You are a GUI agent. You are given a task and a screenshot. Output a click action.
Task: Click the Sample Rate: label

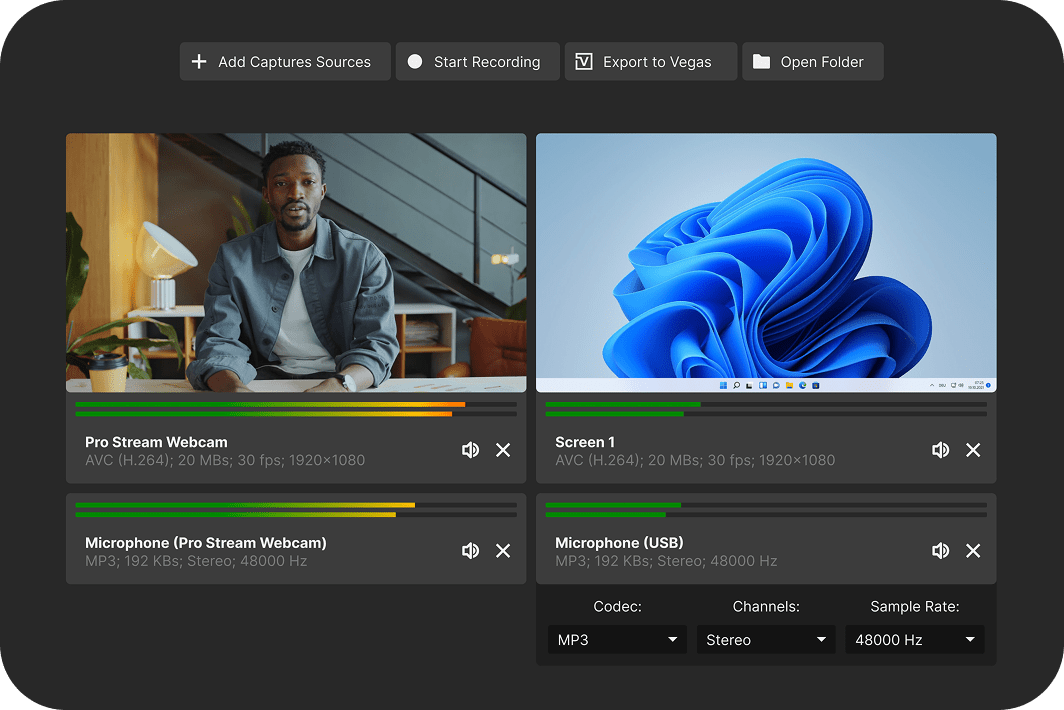pyautogui.click(x=915, y=607)
